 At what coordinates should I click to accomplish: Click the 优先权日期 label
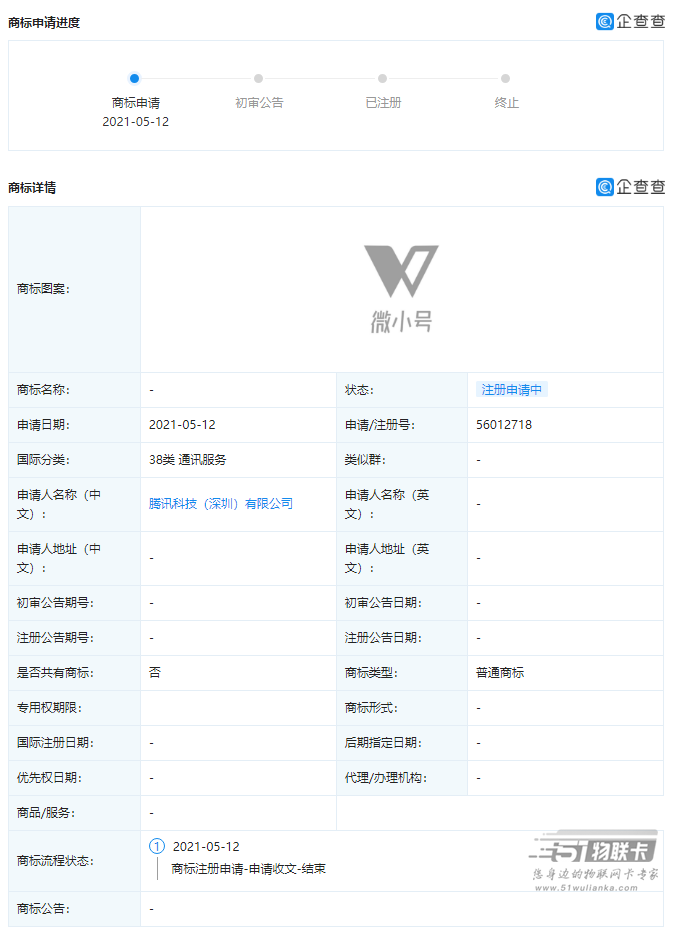[x=49, y=778]
